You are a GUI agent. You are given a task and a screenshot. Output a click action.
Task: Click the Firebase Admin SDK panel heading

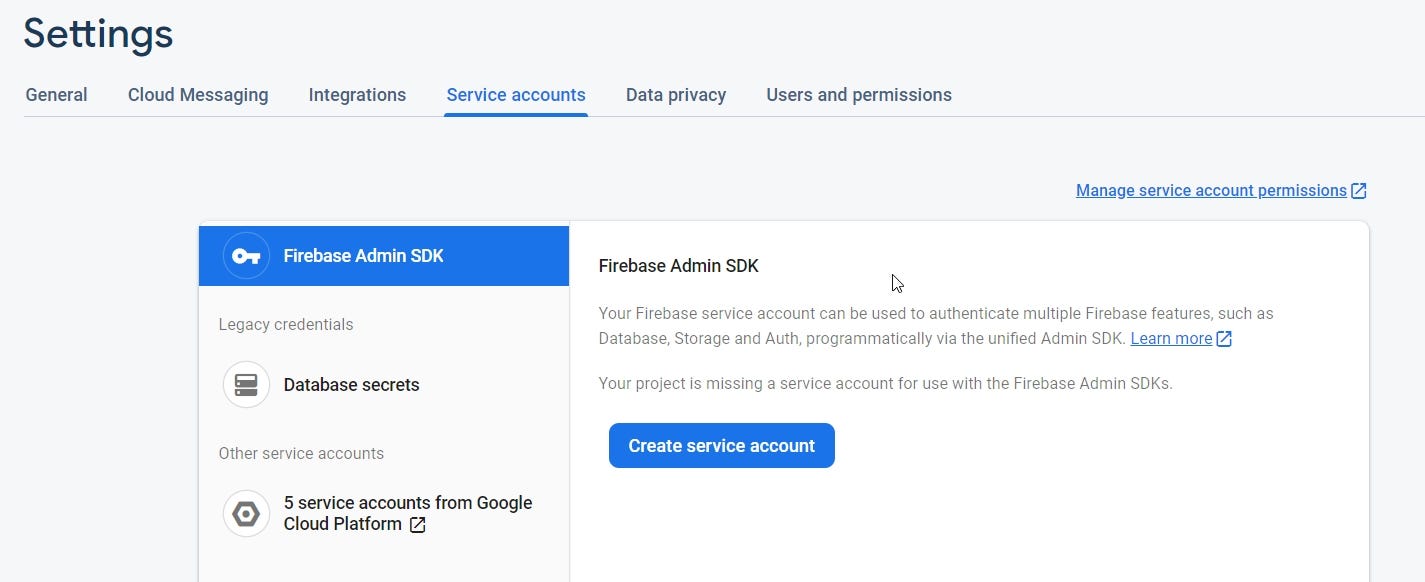pos(678,266)
